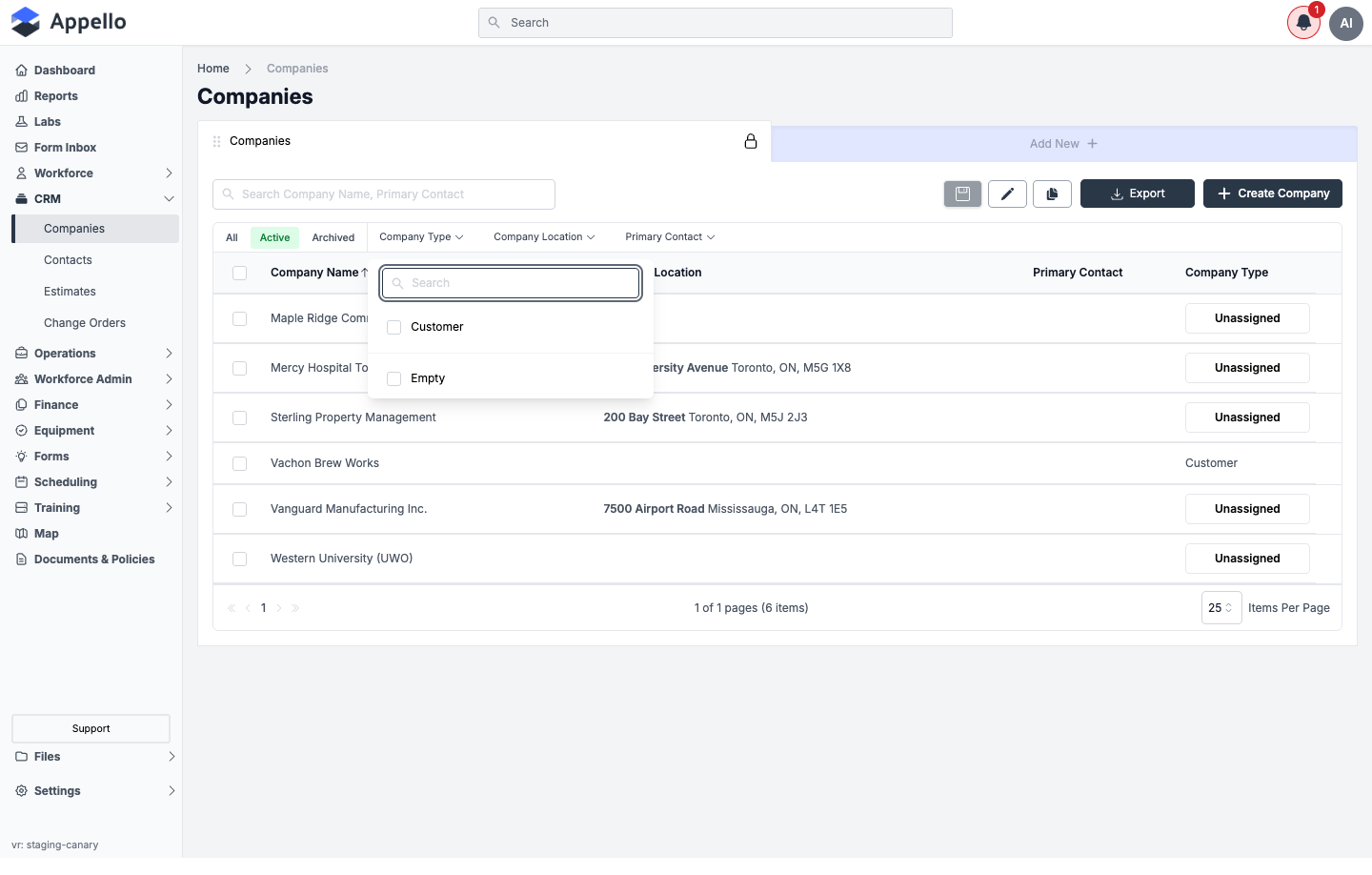Select Sterling Property Management row checkbox
Viewport: 1372px width, 875px height.
pos(239,417)
